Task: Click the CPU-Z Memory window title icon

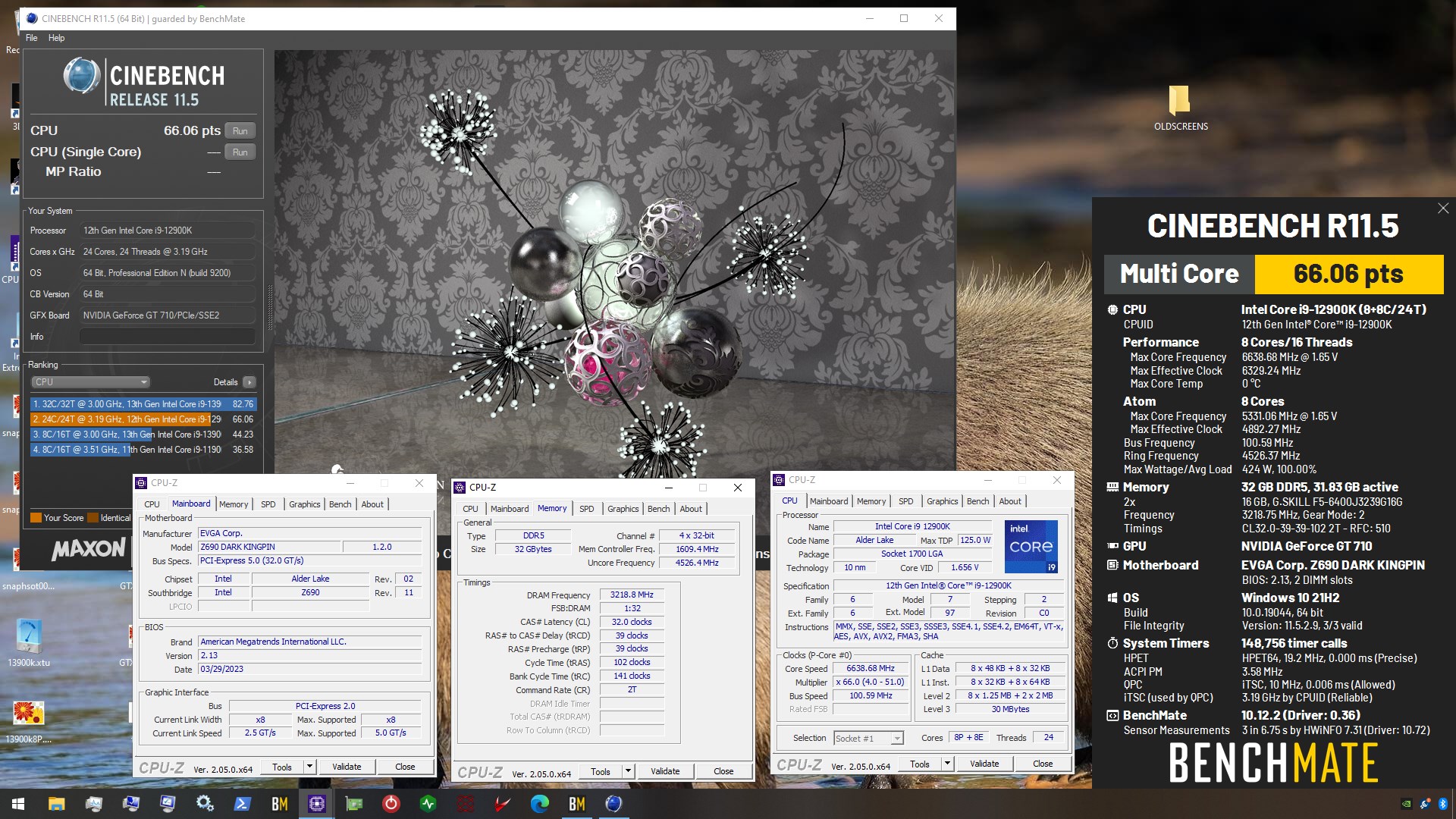Action: point(460,488)
